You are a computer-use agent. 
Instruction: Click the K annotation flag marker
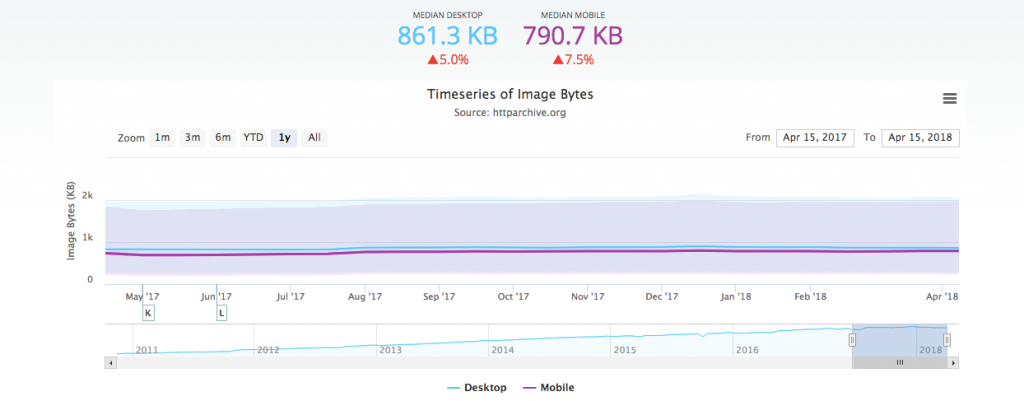148,313
